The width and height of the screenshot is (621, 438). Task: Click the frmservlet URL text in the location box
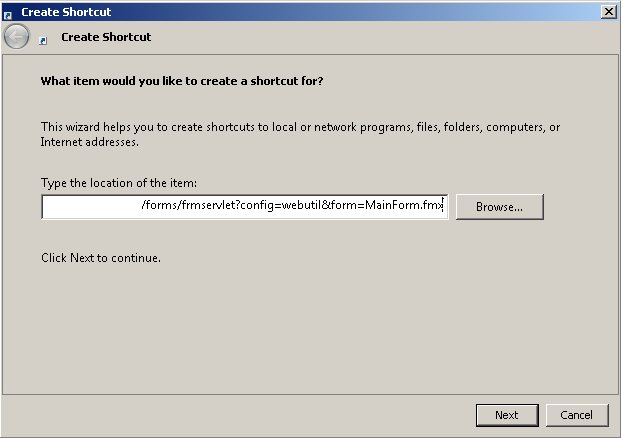(x=290, y=207)
